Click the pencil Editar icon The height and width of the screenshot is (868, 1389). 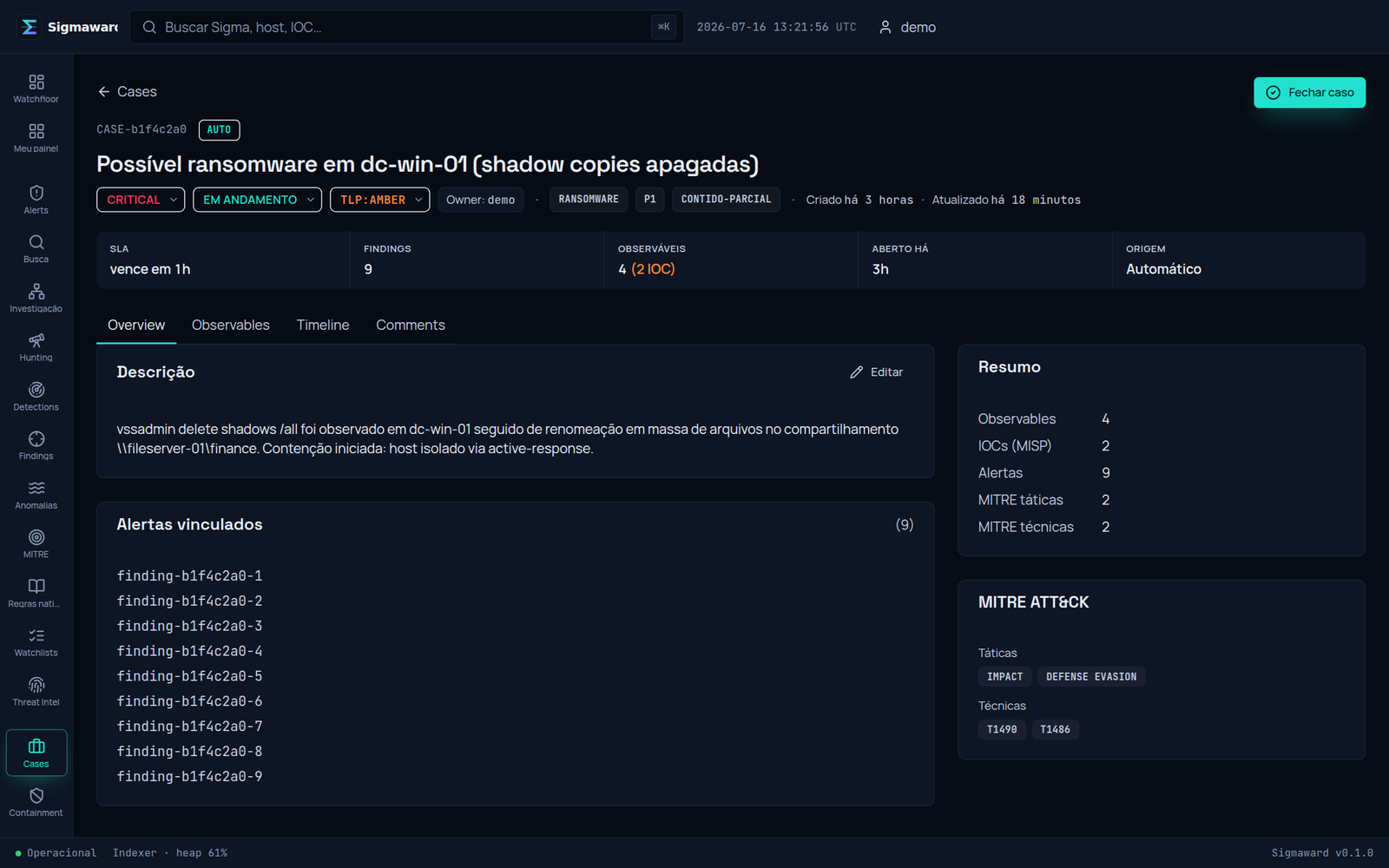click(x=857, y=372)
